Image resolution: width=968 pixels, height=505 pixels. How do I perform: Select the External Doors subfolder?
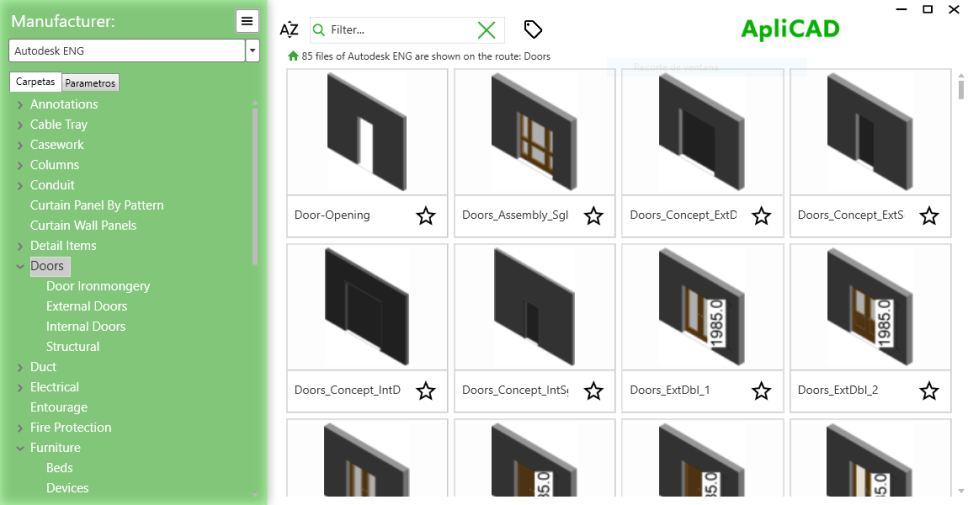[87, 306]
